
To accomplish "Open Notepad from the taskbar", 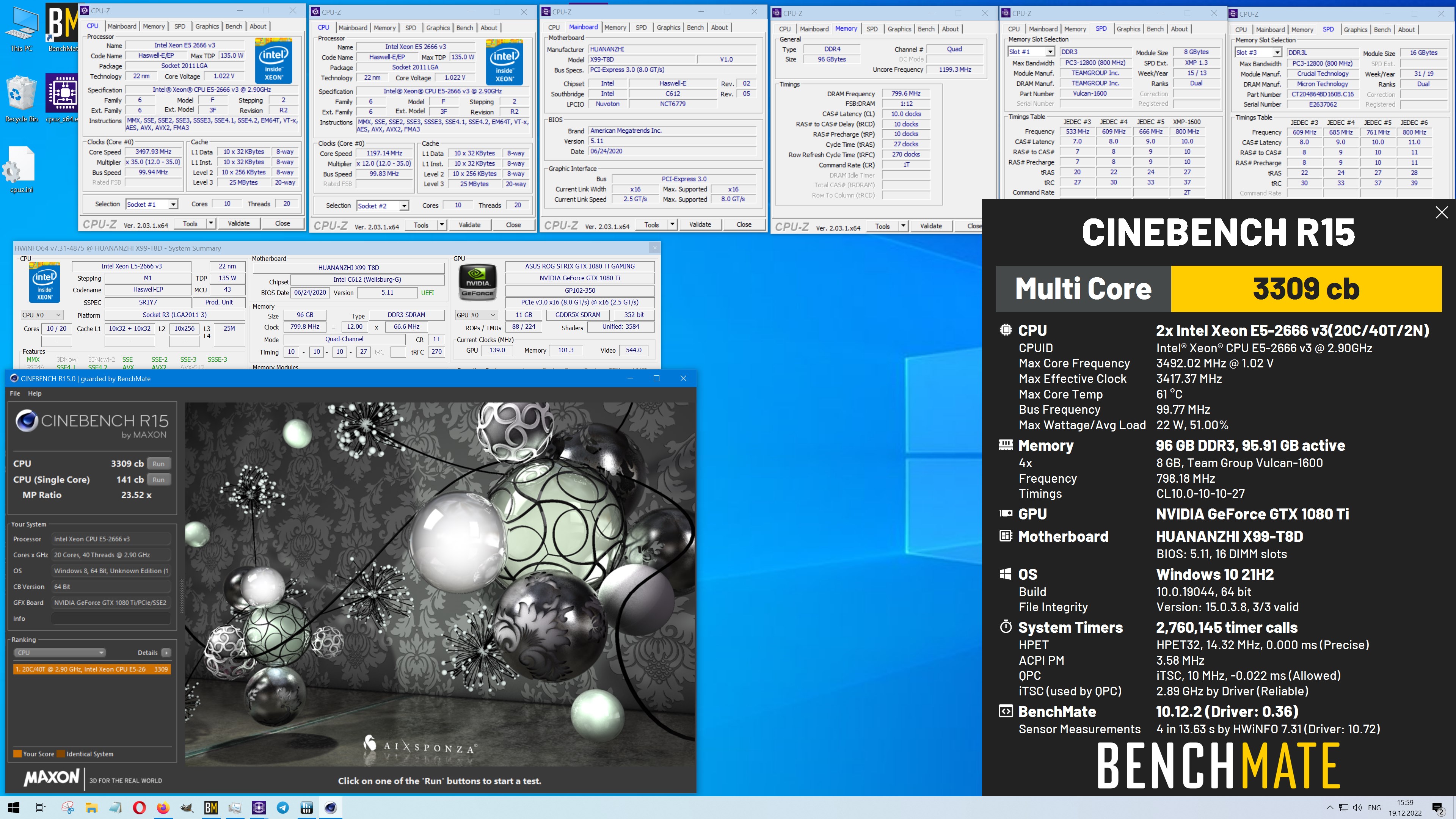I will click(115, 808).
